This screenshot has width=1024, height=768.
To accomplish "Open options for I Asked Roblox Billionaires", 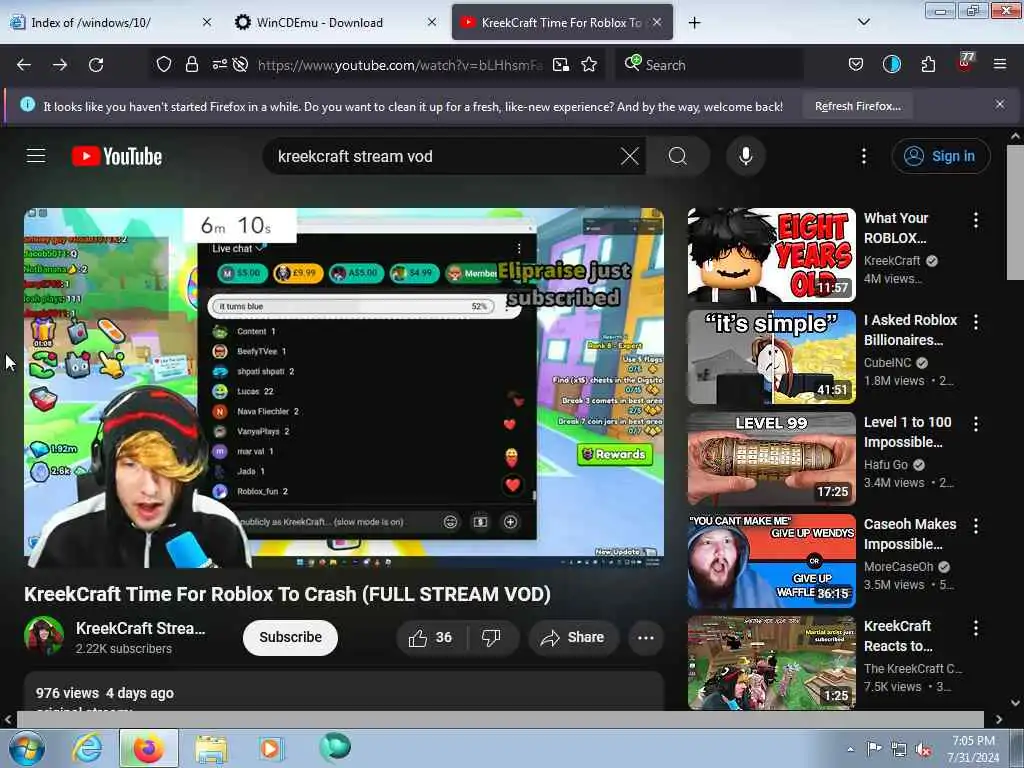I will 976,322.
